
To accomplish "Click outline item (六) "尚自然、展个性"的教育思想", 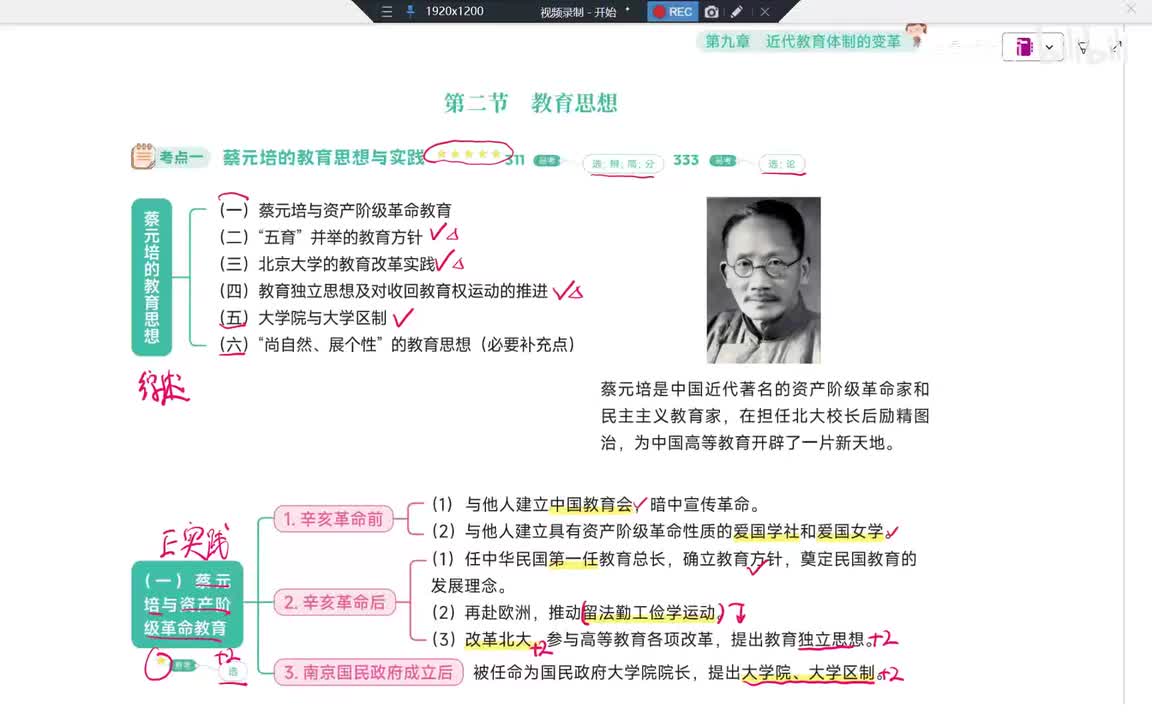I will pos(397,345).
